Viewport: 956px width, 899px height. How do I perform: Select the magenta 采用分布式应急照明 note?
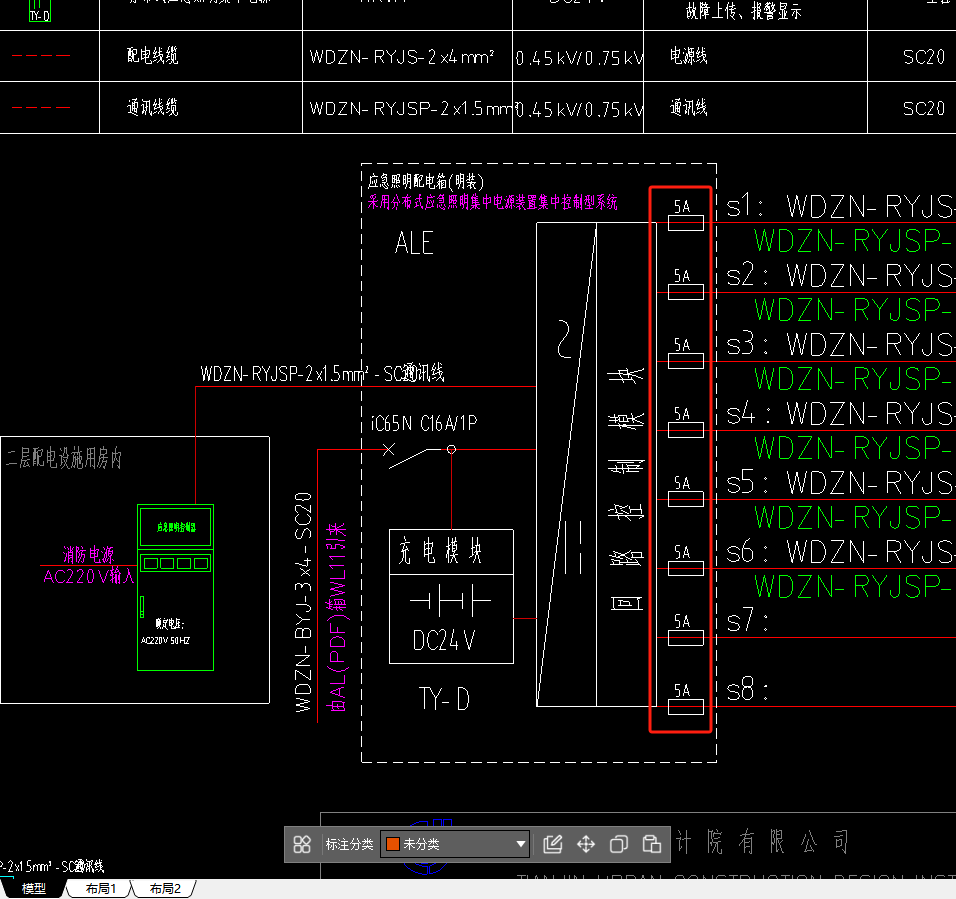[493, 202]
